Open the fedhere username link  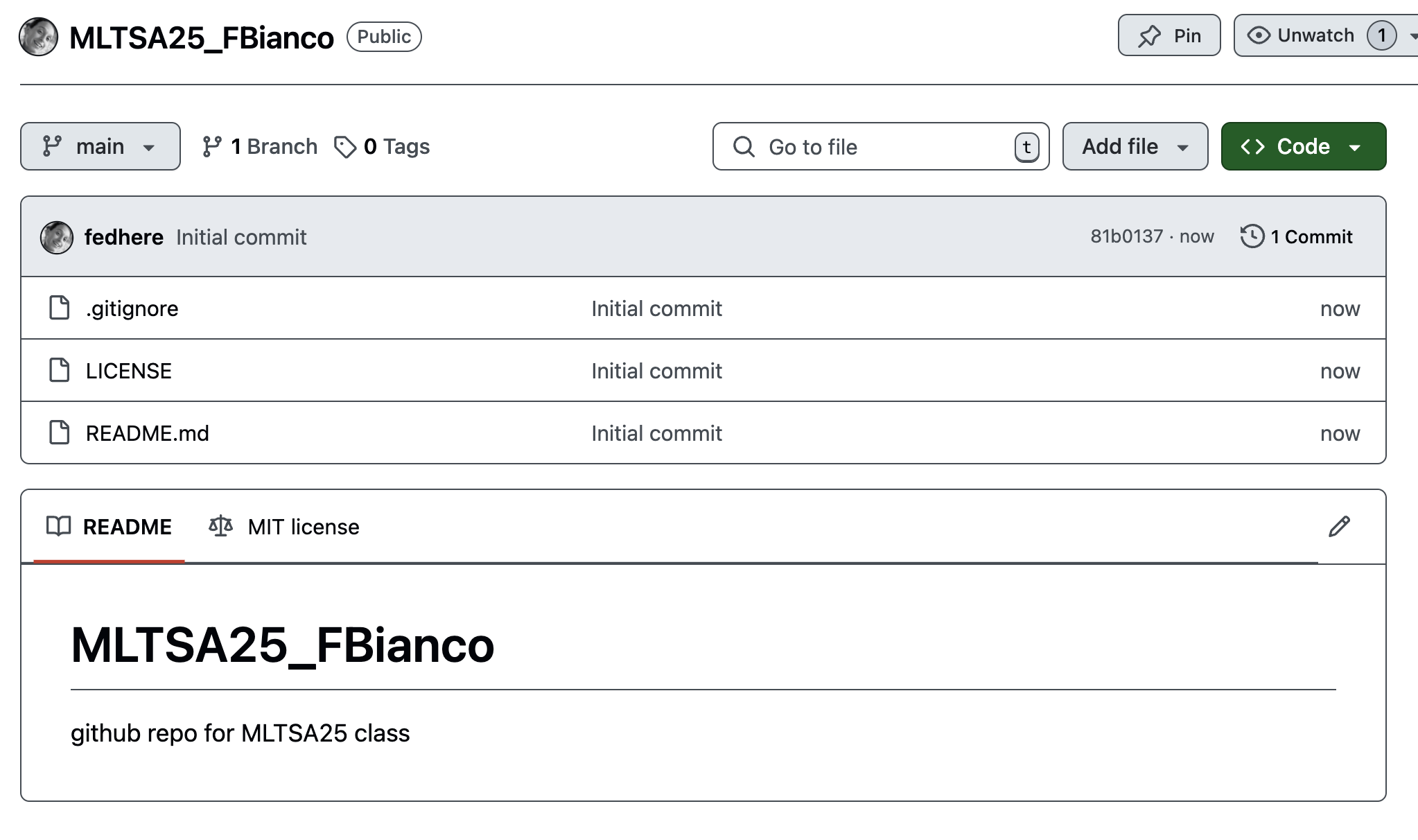tap(123, 237)
